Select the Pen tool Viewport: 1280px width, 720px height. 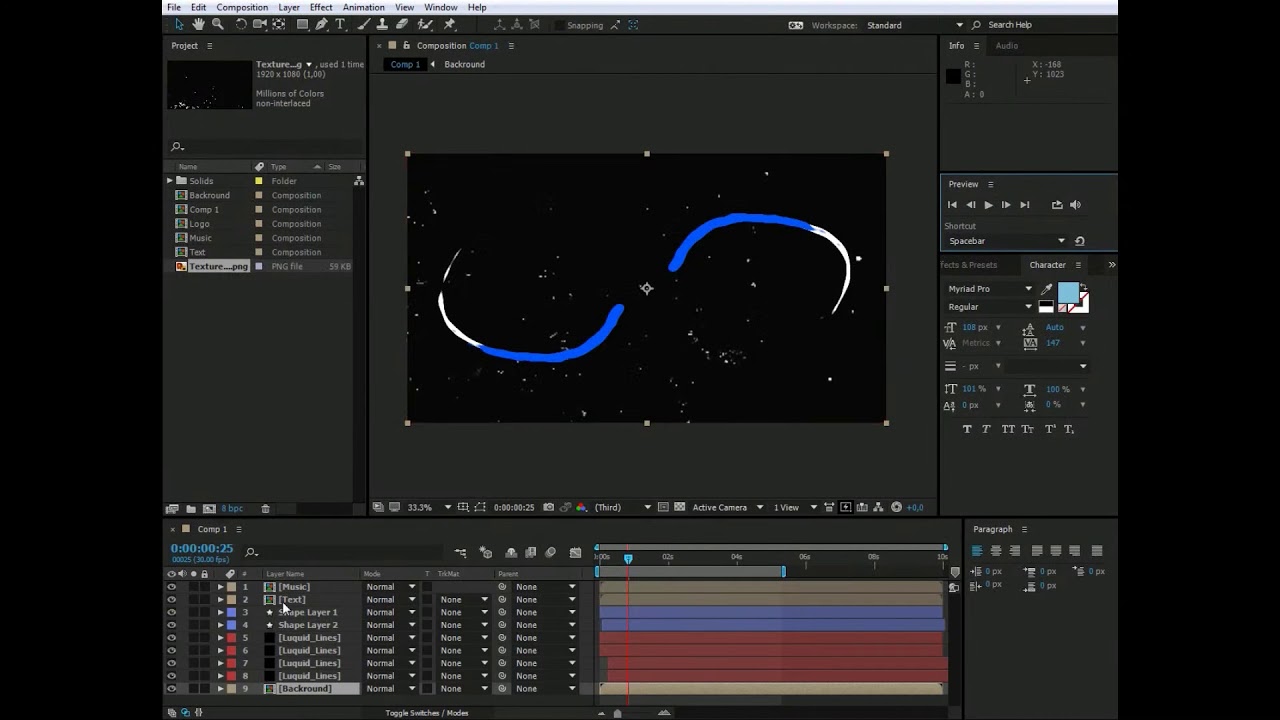point(321,24)
